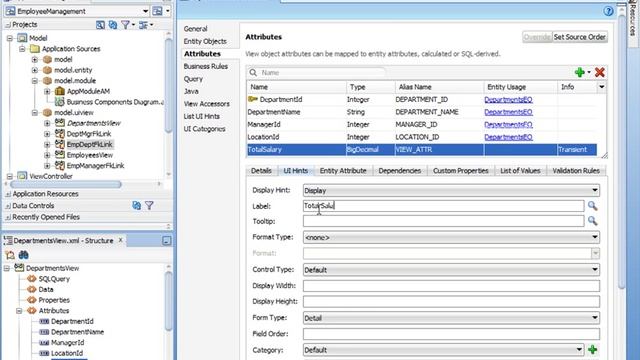Add new category with green plus icon
Screen dimensions: 640x360
point(593,350)
